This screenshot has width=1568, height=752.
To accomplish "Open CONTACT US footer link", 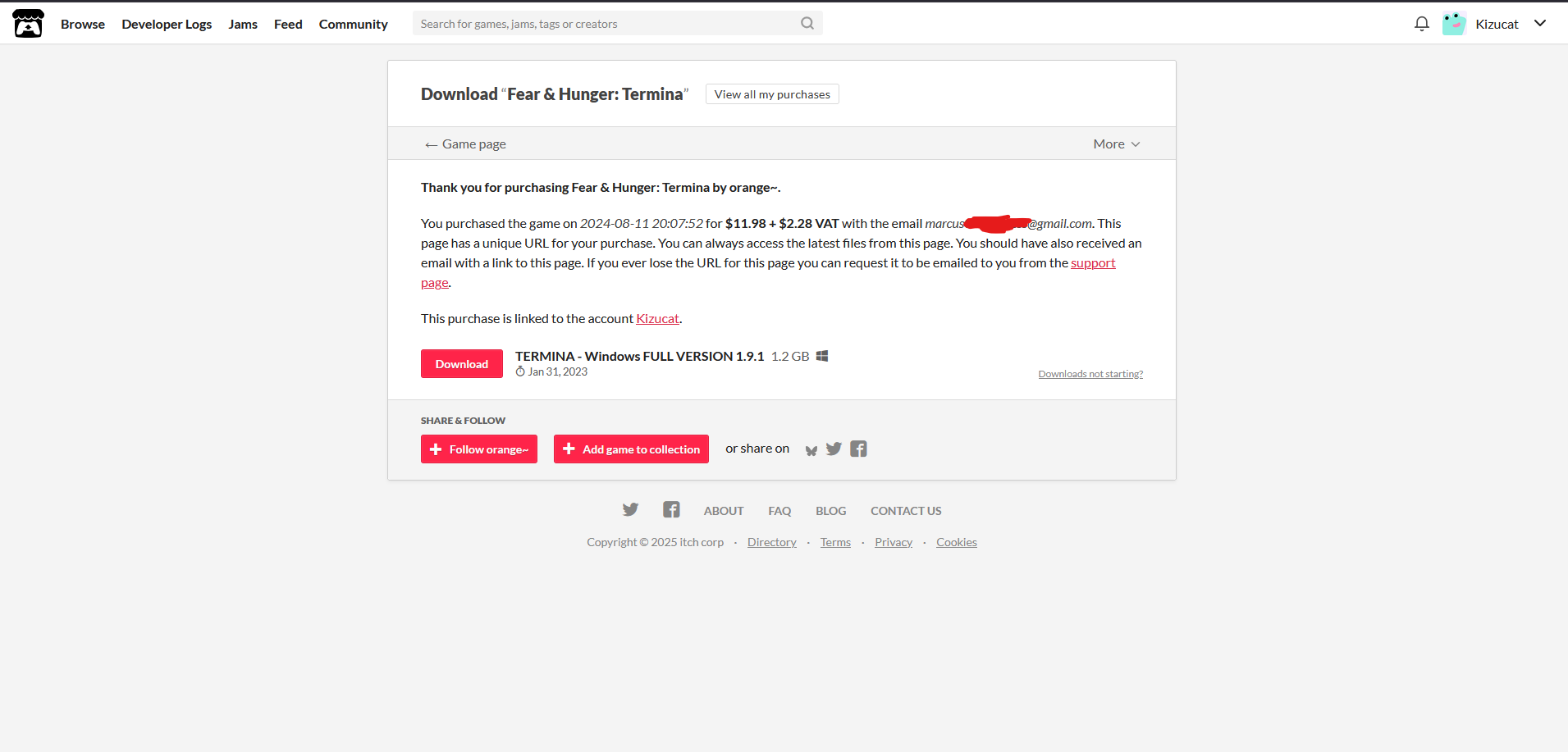I will pyautogui.click(x=906, y=511).
